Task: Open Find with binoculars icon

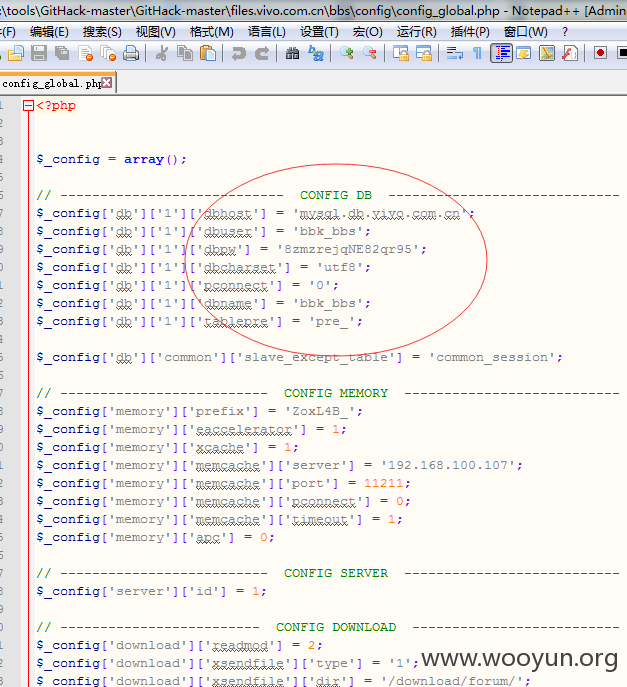Action: (292, 53)
